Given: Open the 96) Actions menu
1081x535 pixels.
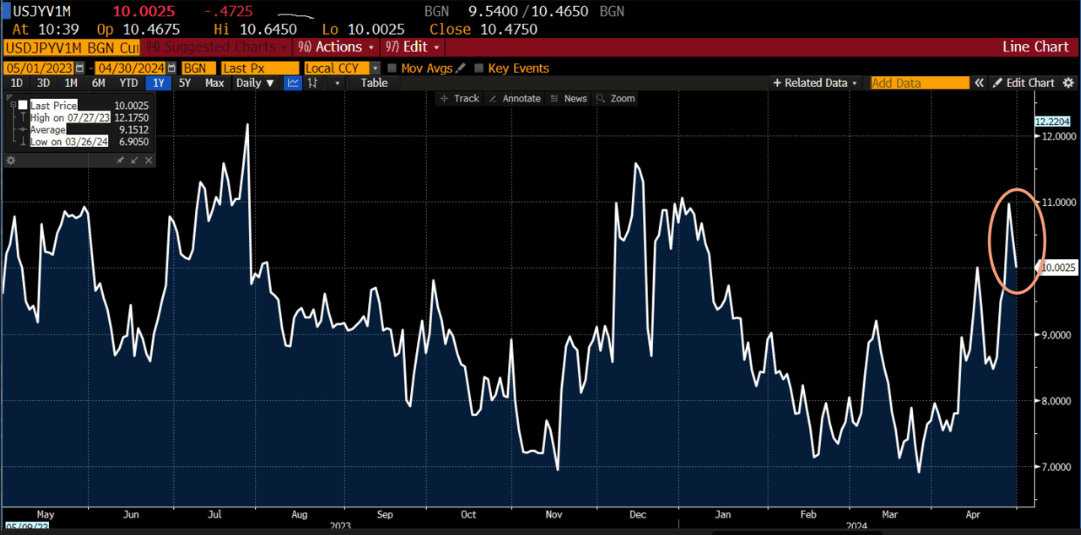Looking at the screenshot, I should coord(336,47).
